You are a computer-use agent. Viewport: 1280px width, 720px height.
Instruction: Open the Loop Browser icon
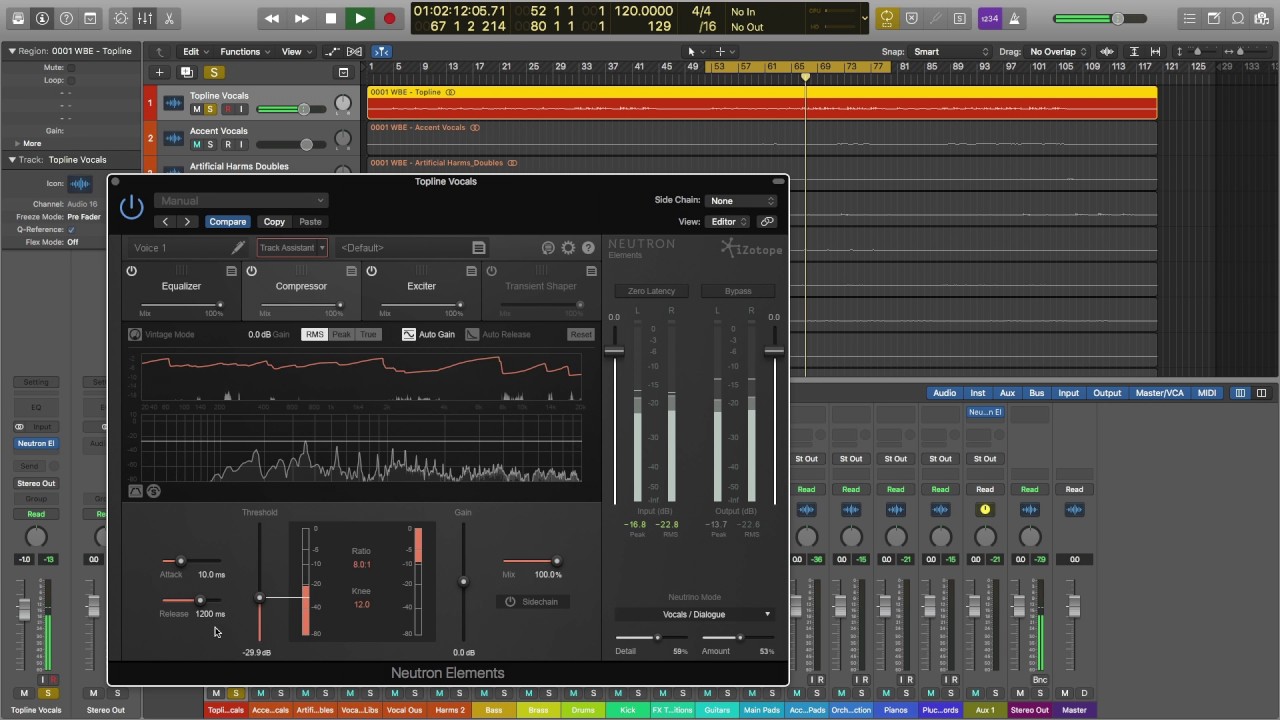[x=1238, y=18]
